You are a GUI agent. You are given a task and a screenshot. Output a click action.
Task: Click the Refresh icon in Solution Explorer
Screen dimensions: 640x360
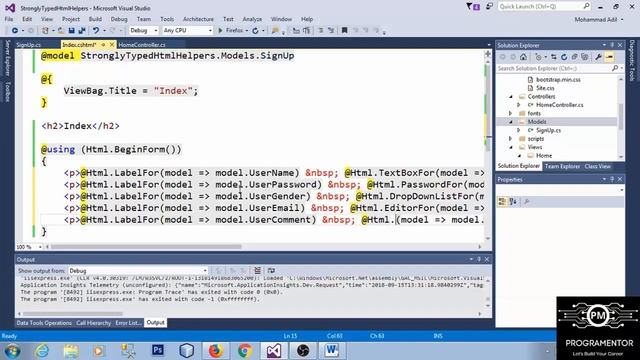coord(564,57)
